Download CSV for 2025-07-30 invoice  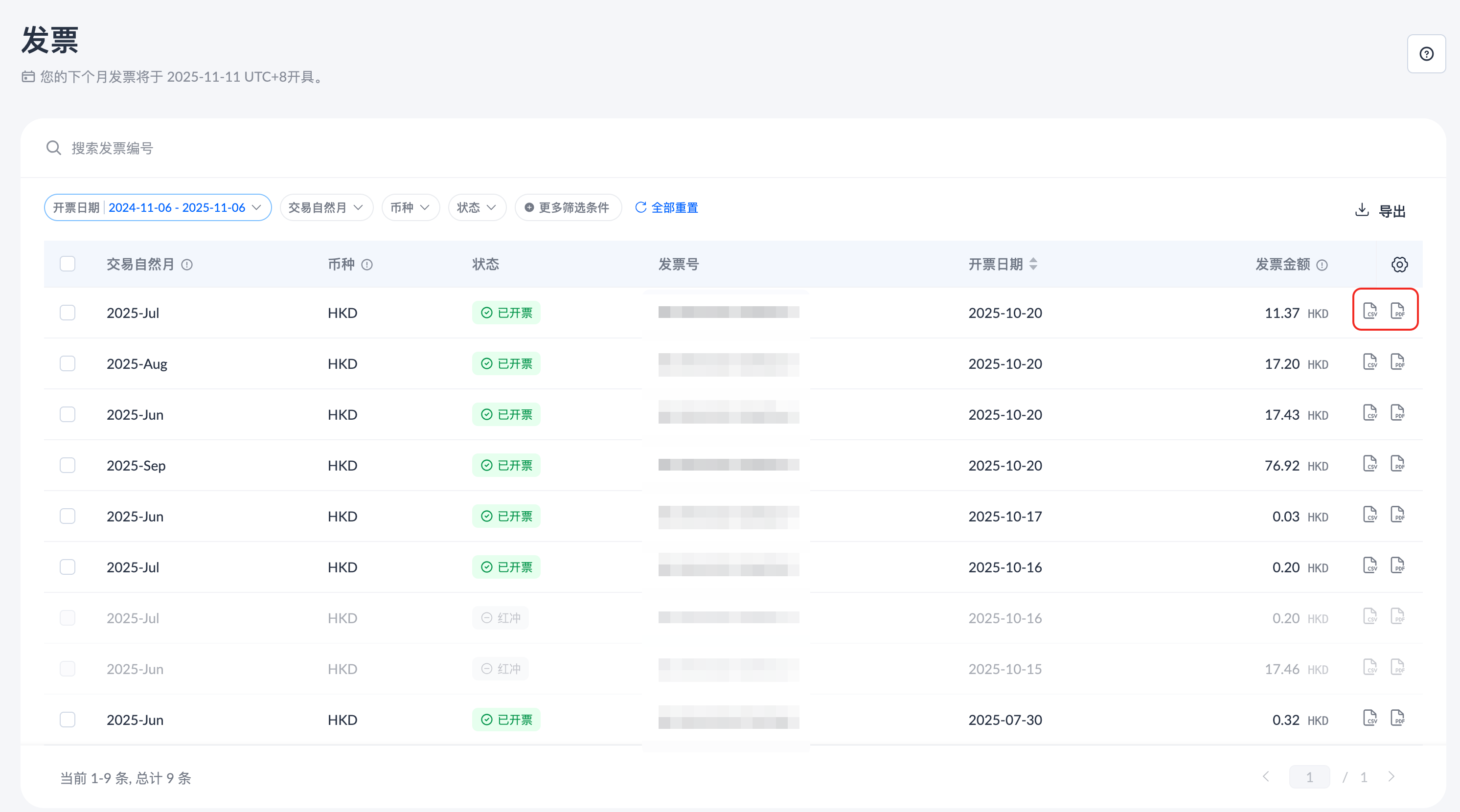(x=1369, y=718)
